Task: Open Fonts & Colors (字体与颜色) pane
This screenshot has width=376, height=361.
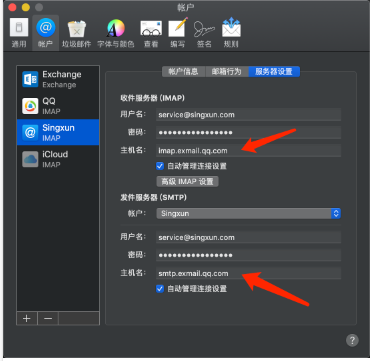Action: pyautogui.click(x=116, y=33)
